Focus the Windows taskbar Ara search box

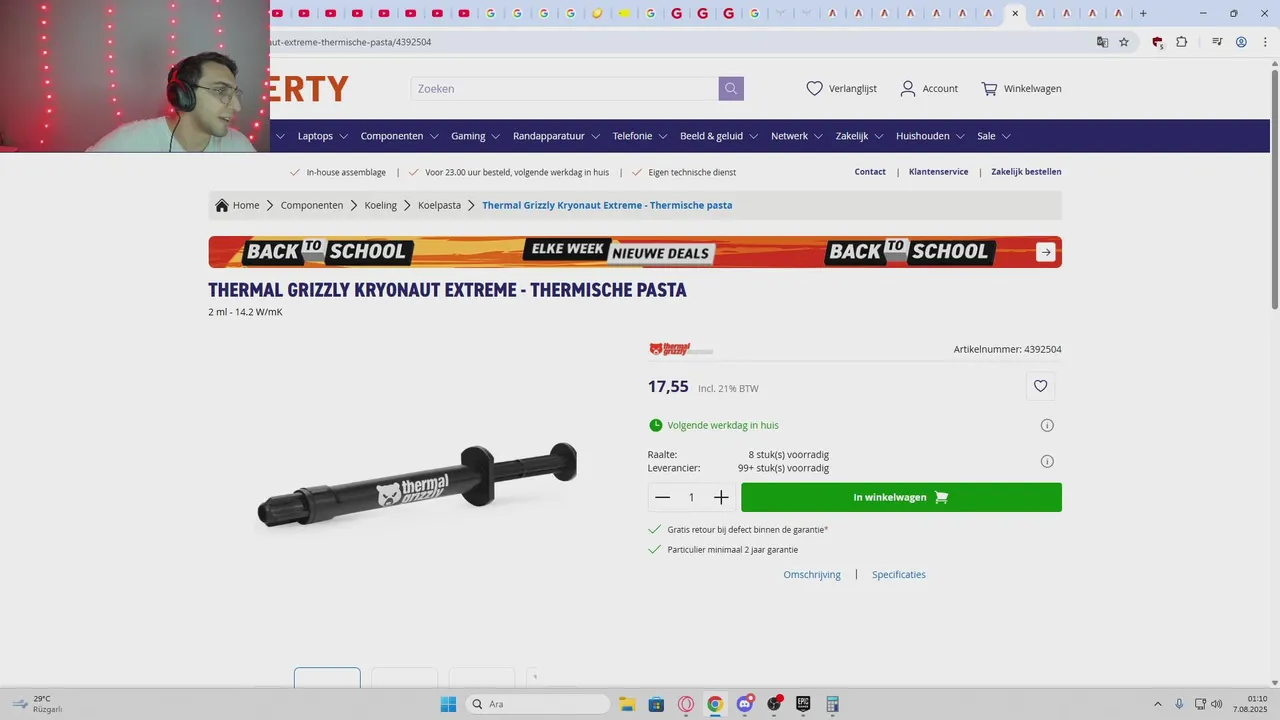(x=537, y=704)
